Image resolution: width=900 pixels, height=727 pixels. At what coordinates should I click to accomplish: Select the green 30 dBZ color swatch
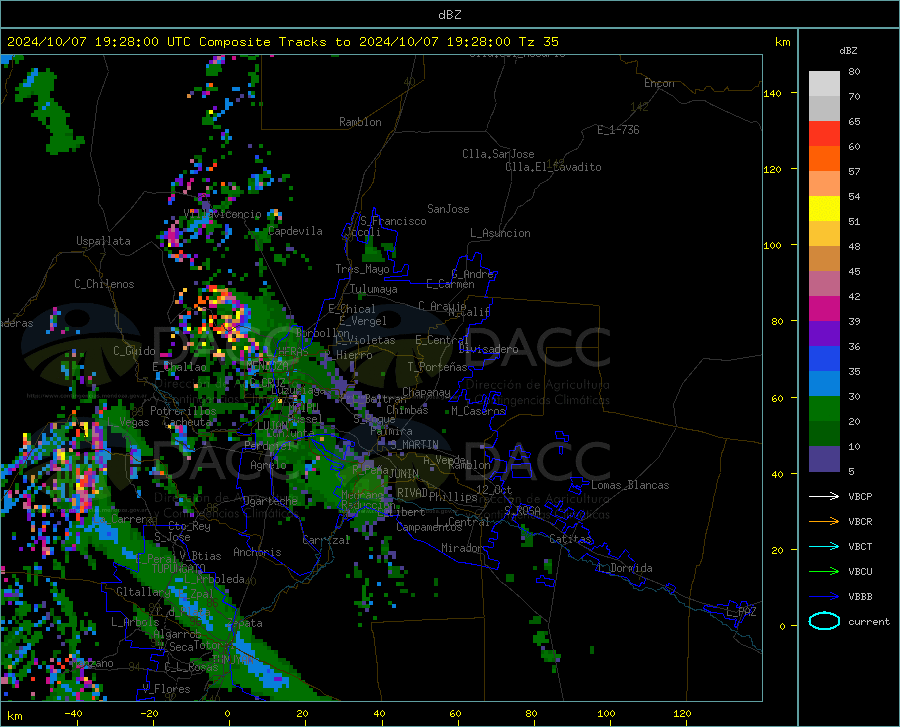824,409
